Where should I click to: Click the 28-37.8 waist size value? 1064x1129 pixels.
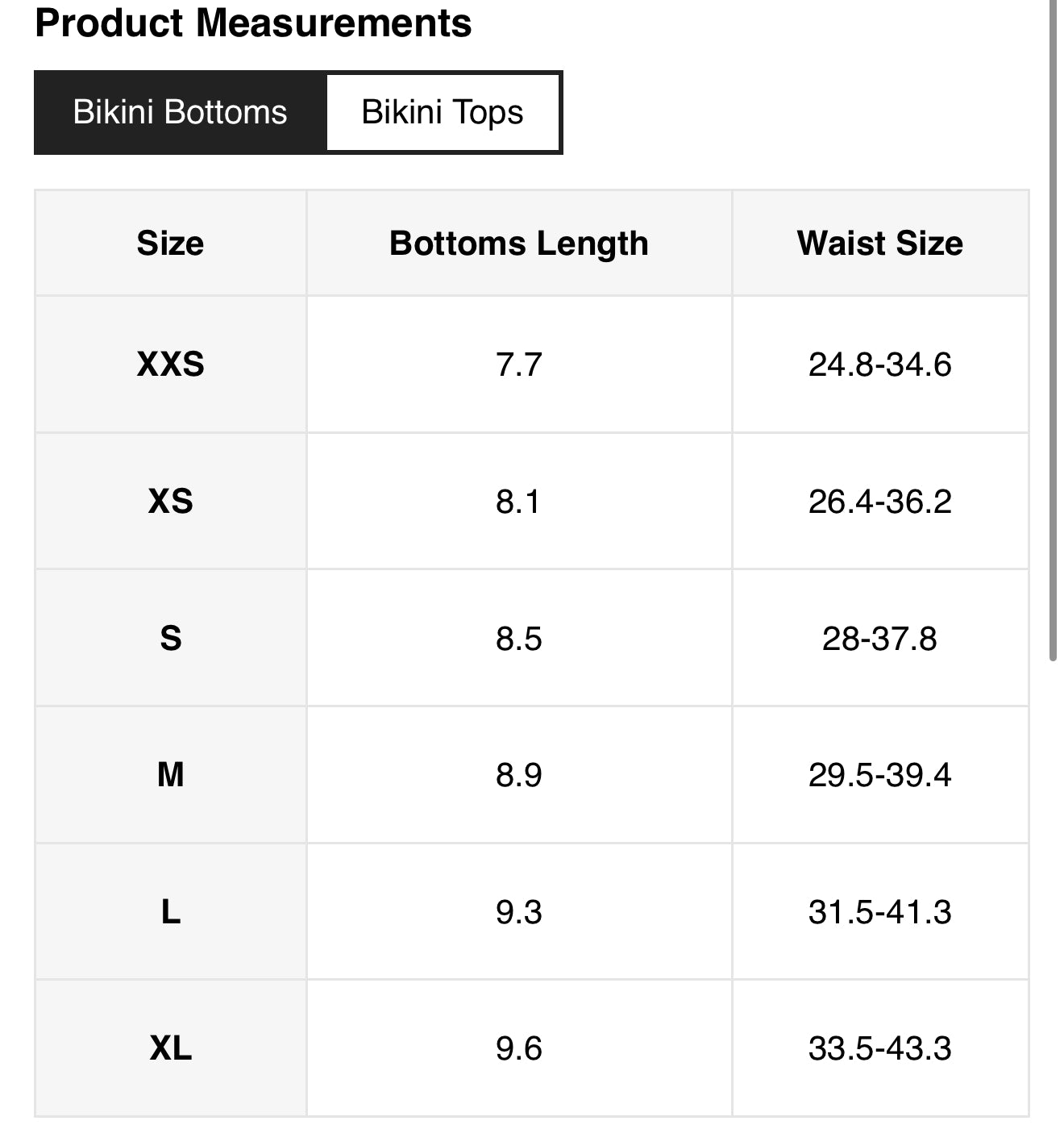point(879,639)
